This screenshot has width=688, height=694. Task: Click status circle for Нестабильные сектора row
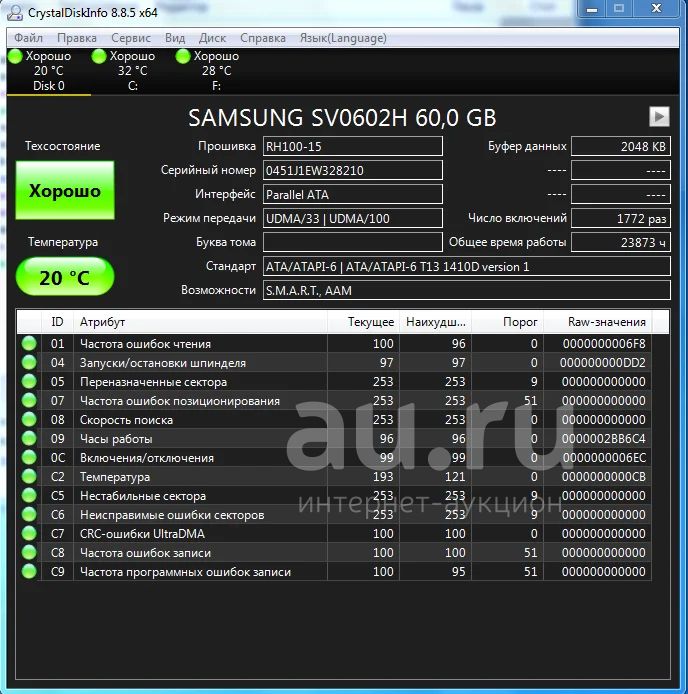point(29,496)
